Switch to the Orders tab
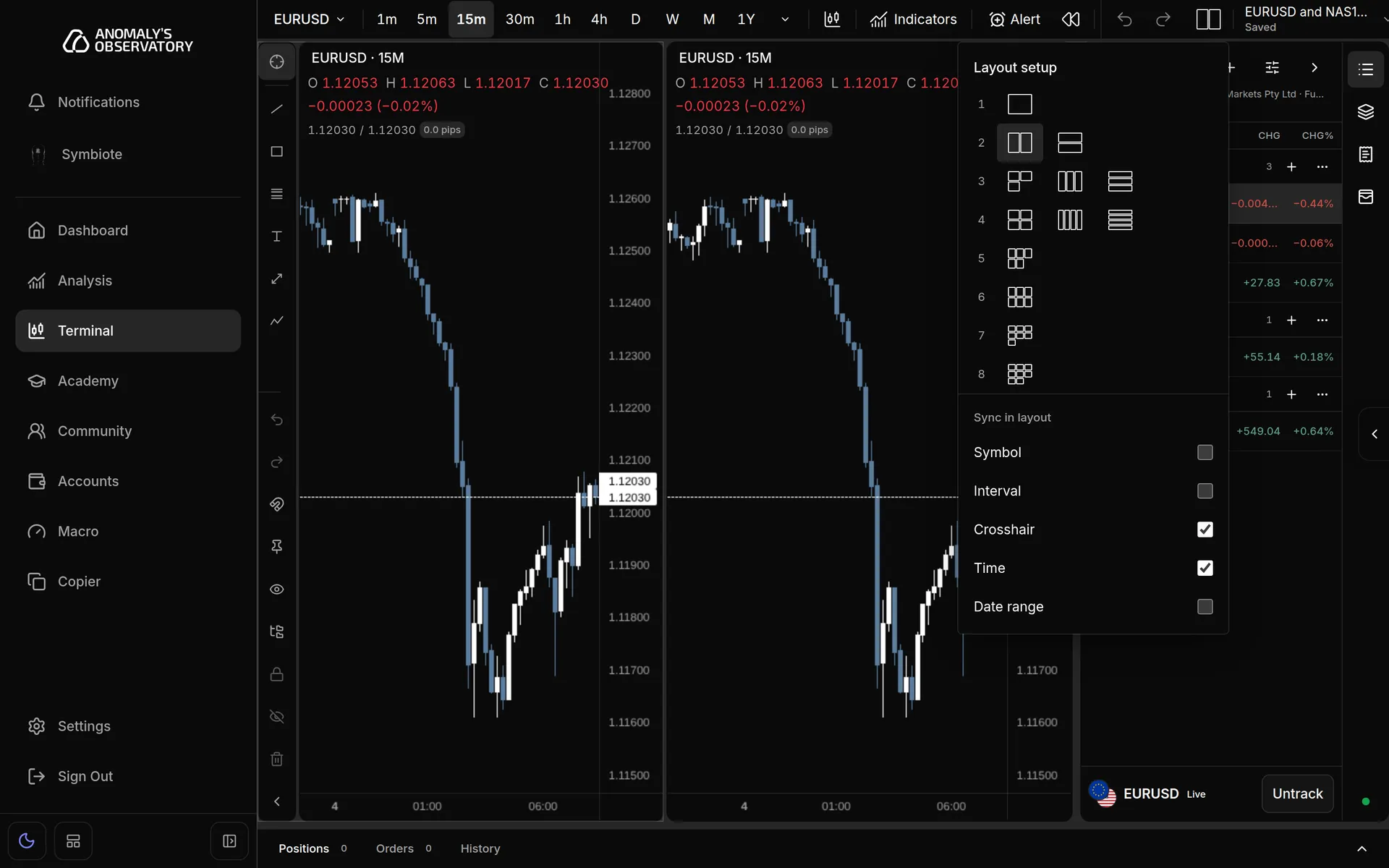The height and width of the screenshot is (868, 1389). coord(404,848)
